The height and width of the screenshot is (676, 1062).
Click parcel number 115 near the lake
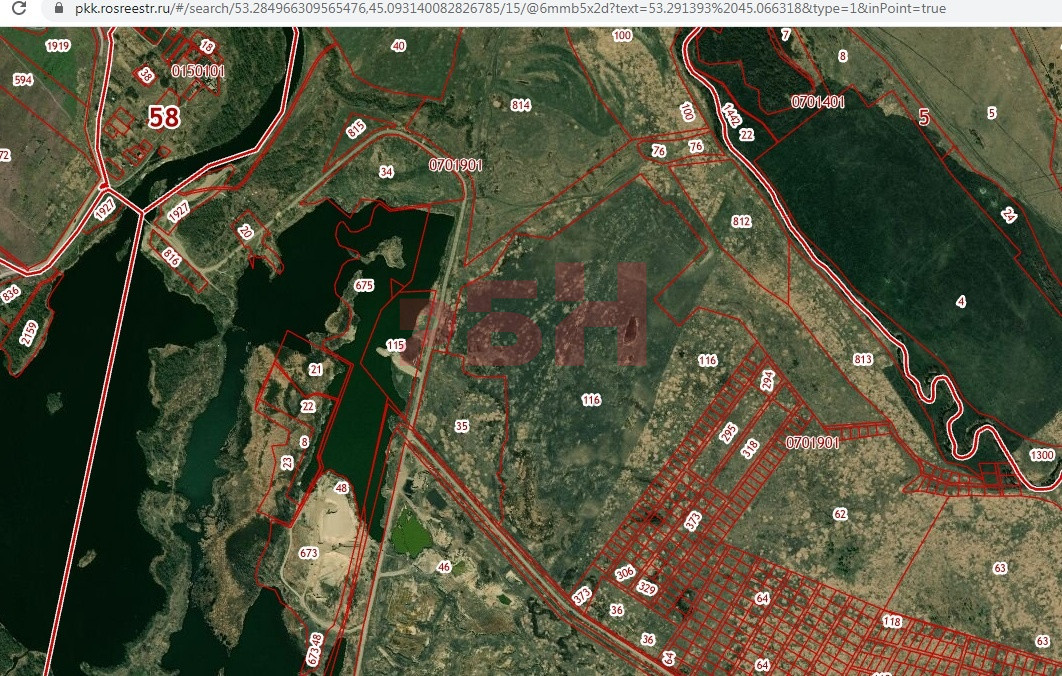click(x=395, y=346)
